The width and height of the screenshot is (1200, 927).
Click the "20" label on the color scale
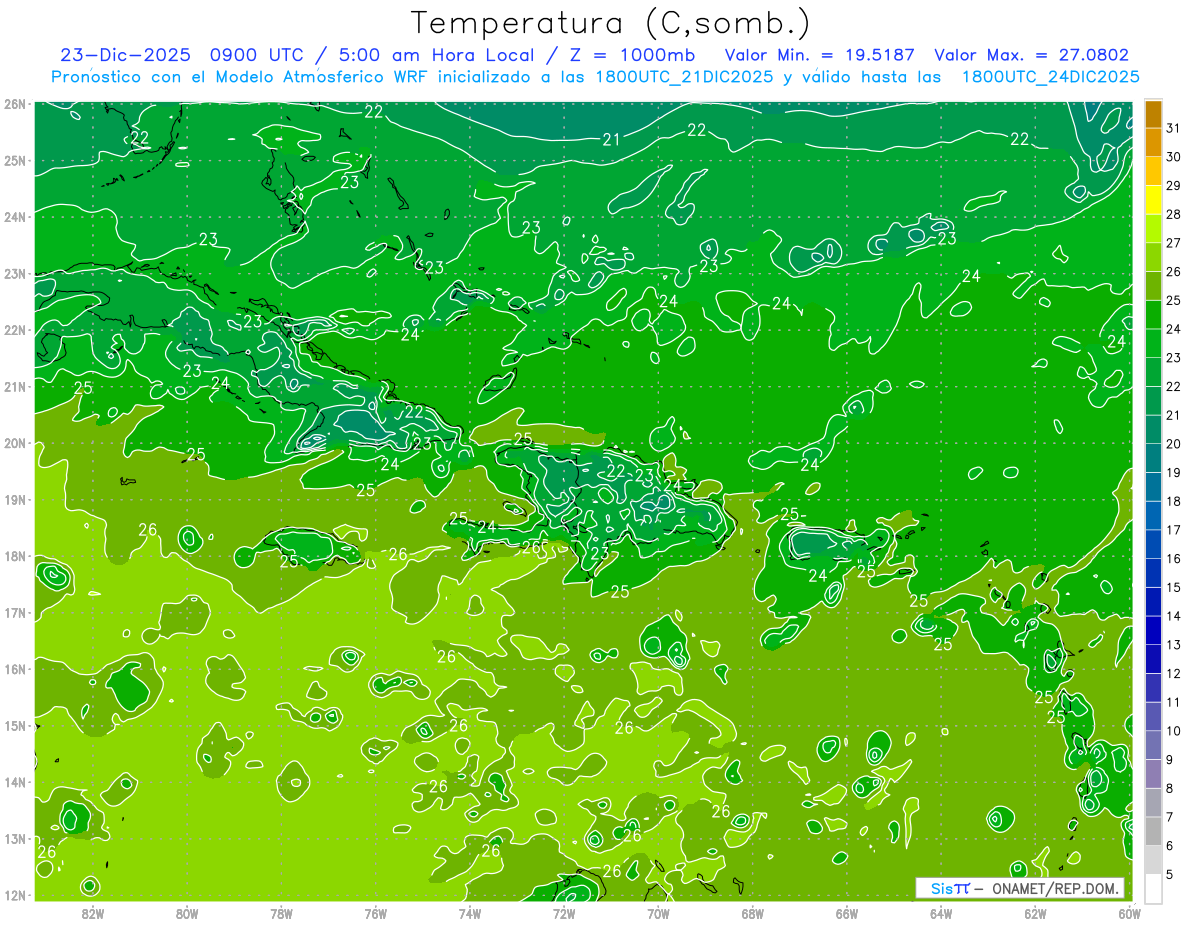coord(1174,444)
